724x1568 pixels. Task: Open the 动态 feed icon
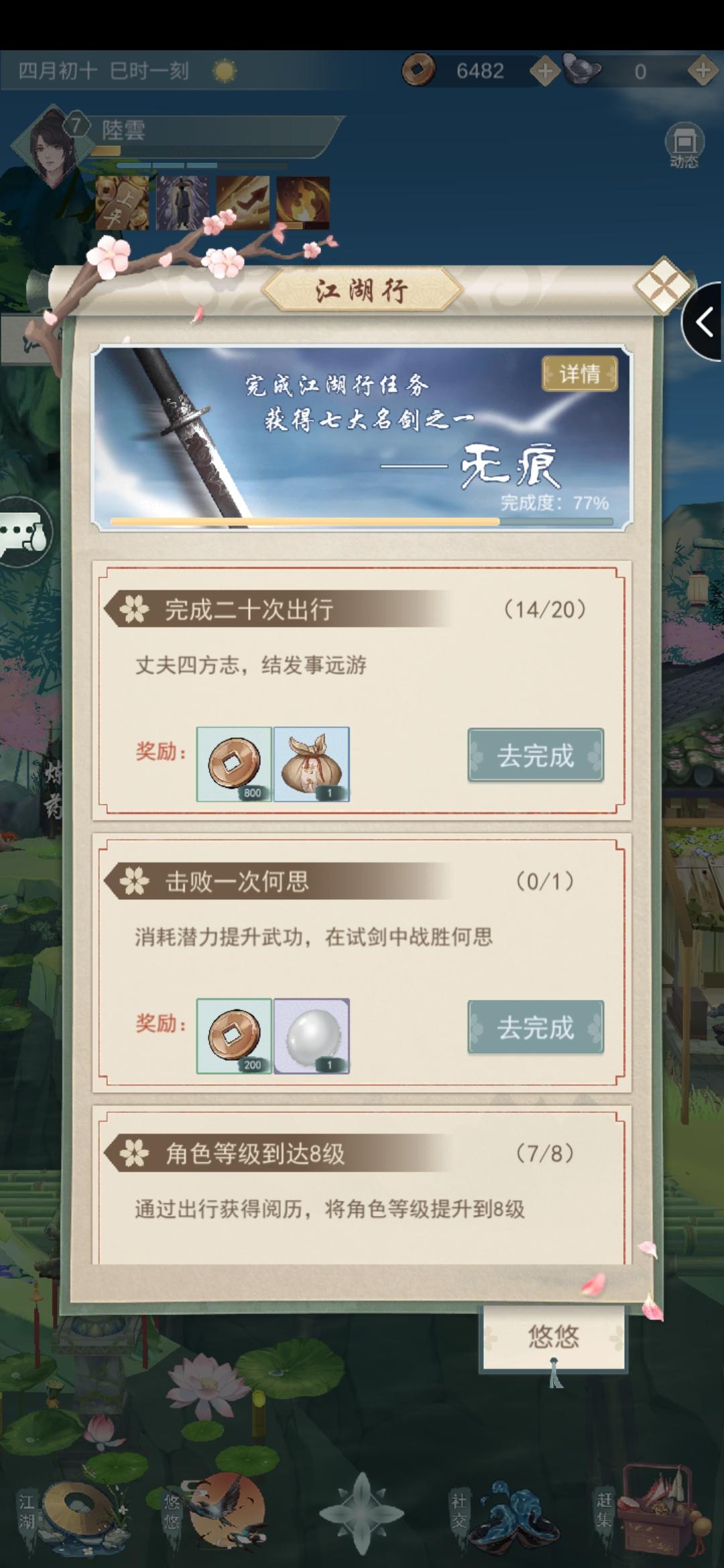[x=684, y=145]
